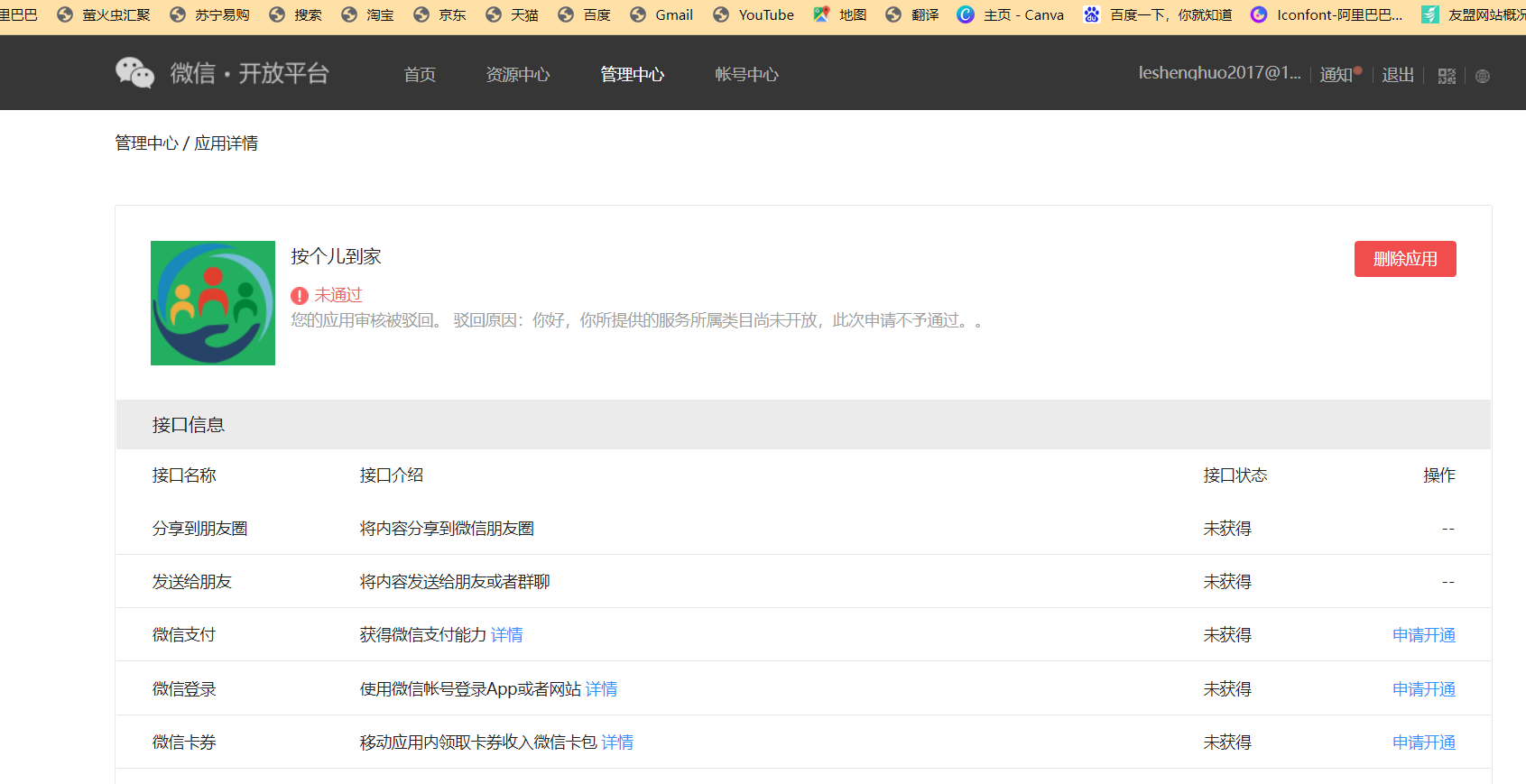The height and width of the screenshot is (784, 1526).
Task: Click the 应用详情 breadcrumb text
Action: coord(227,143)
